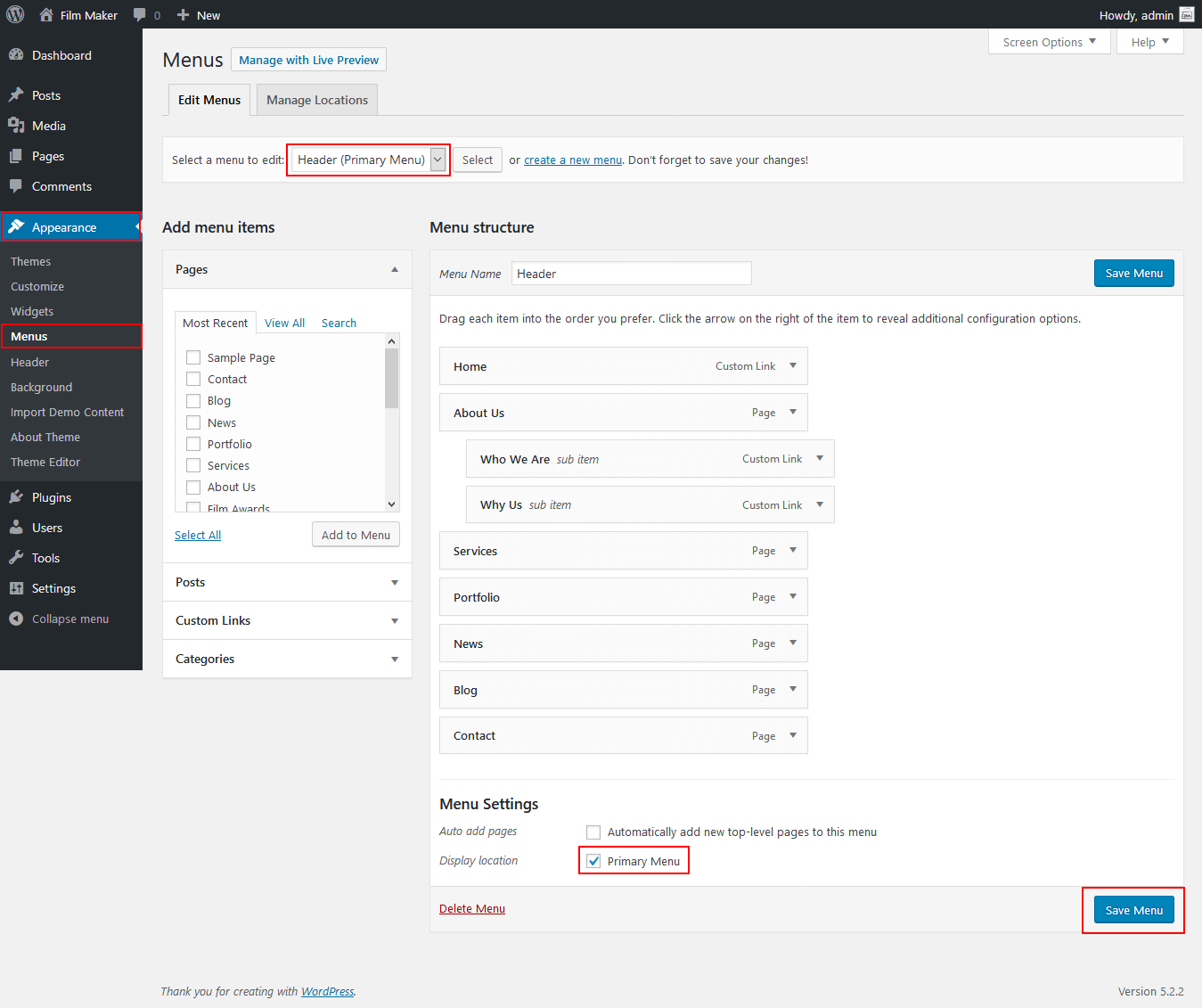
Task: Switch to the Search pages tab
Action: coord(339,323)
